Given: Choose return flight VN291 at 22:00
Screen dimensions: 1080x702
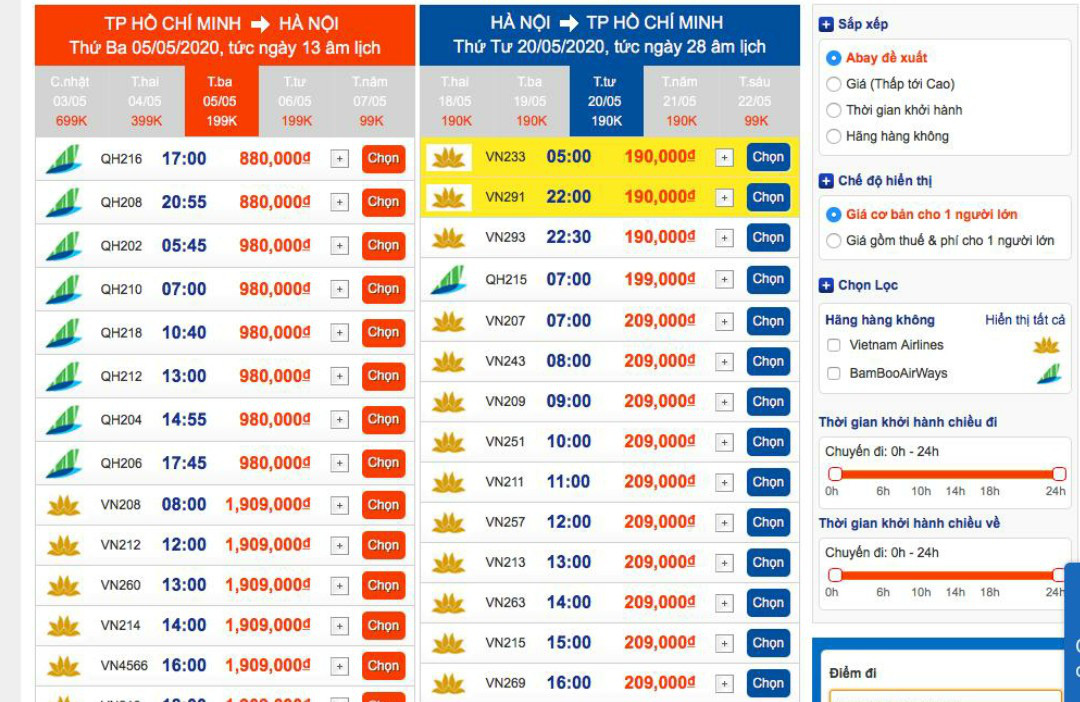Looking at the screenshot, I should click(768, 197).
